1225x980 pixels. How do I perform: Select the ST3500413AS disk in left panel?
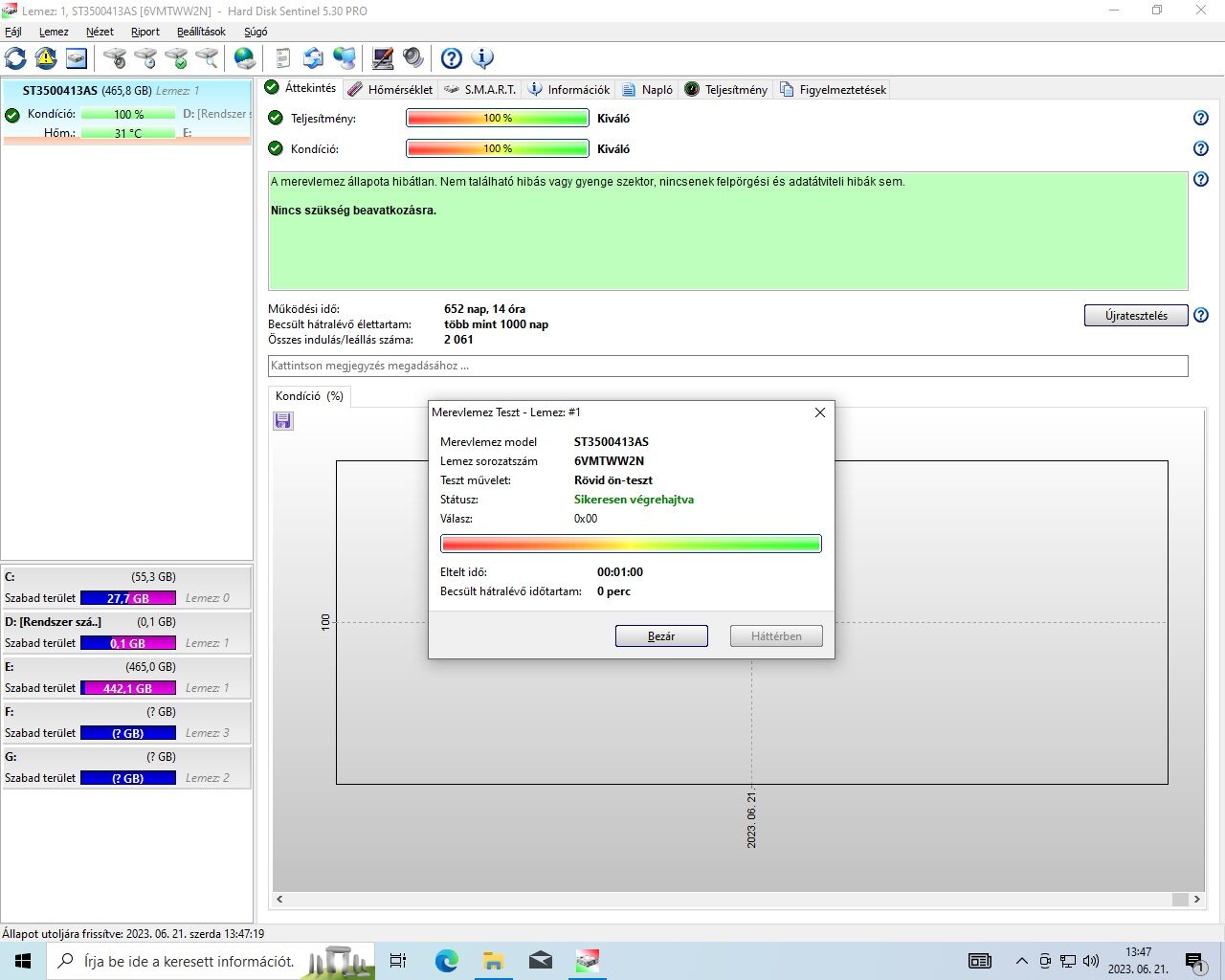click(x=126, y=112)
